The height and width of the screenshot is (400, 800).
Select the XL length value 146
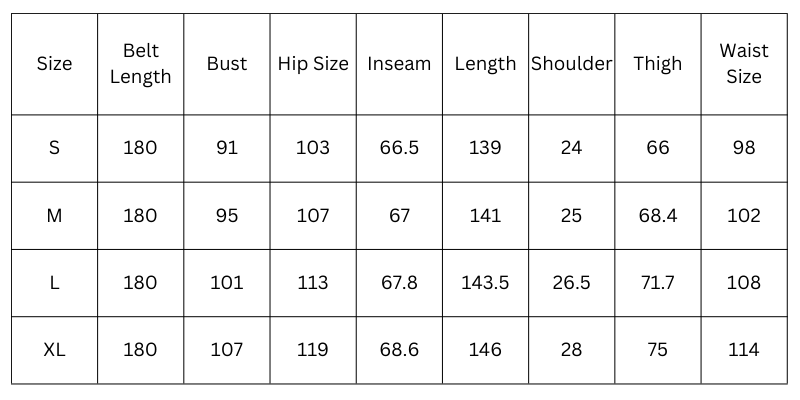click(x=485, y=350)
